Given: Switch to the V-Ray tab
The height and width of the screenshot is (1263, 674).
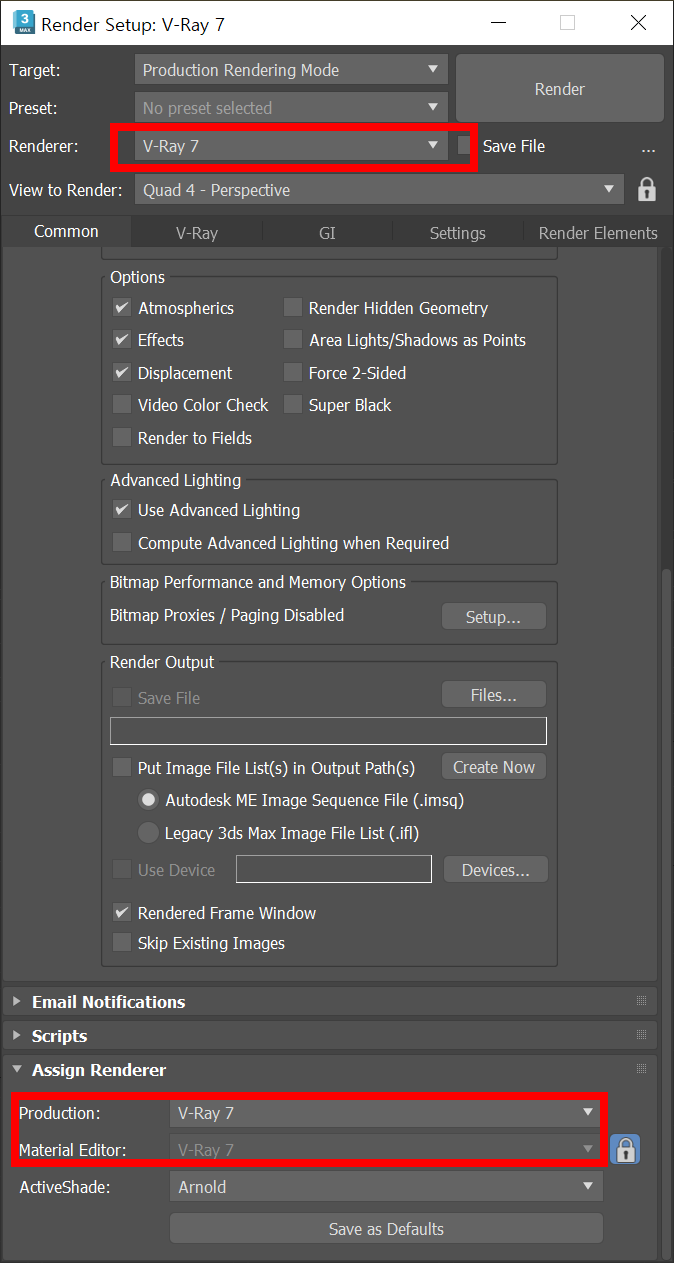Looking at the screenshot, I should point(197,233).
